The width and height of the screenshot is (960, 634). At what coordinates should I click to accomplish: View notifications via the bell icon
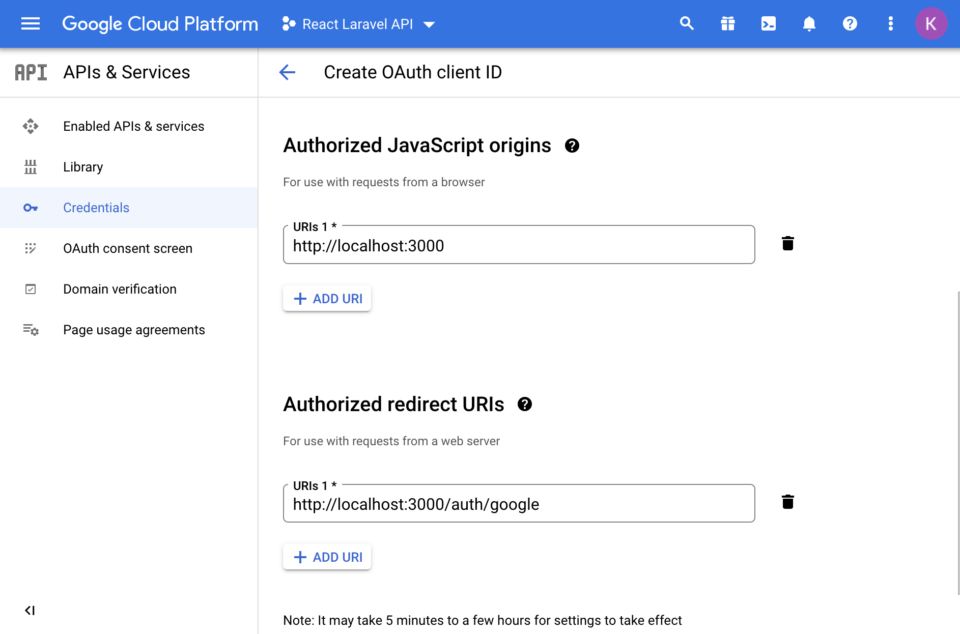pyautogui.click(x=809, y=23)
